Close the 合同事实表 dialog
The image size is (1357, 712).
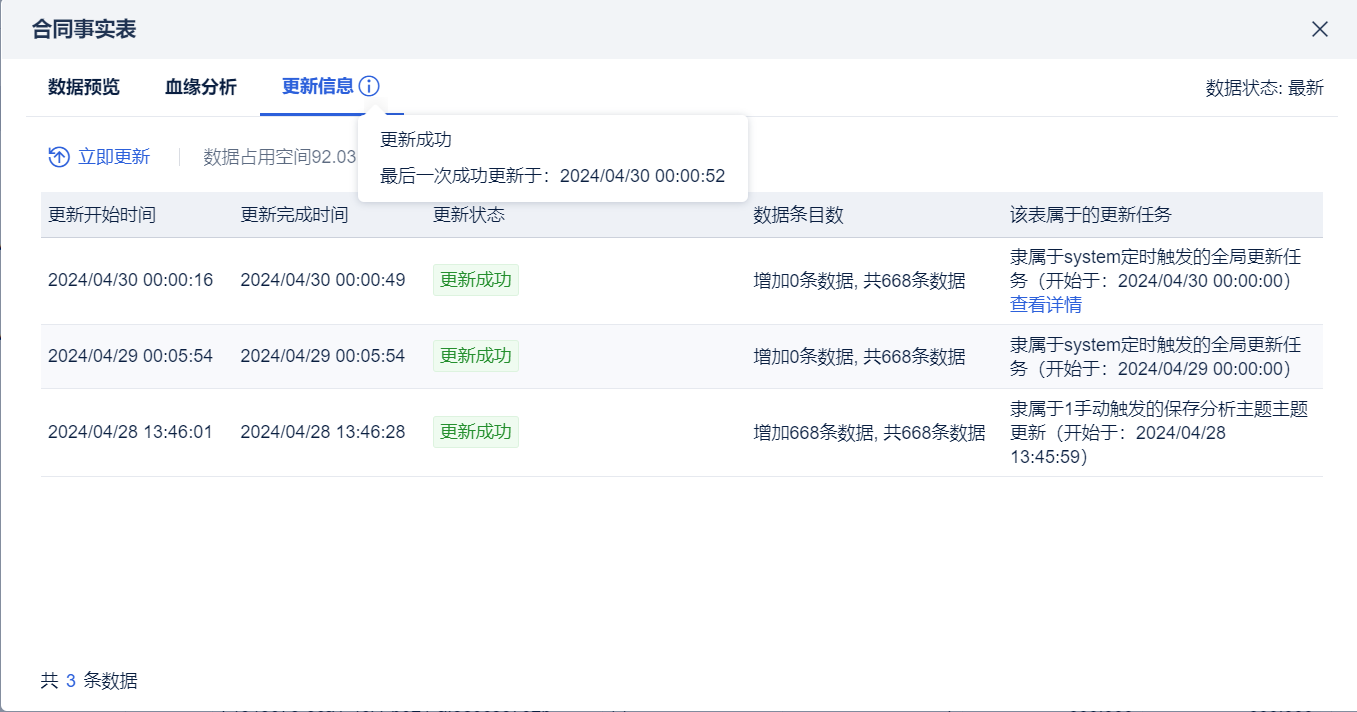click(x=1320, y=29)
